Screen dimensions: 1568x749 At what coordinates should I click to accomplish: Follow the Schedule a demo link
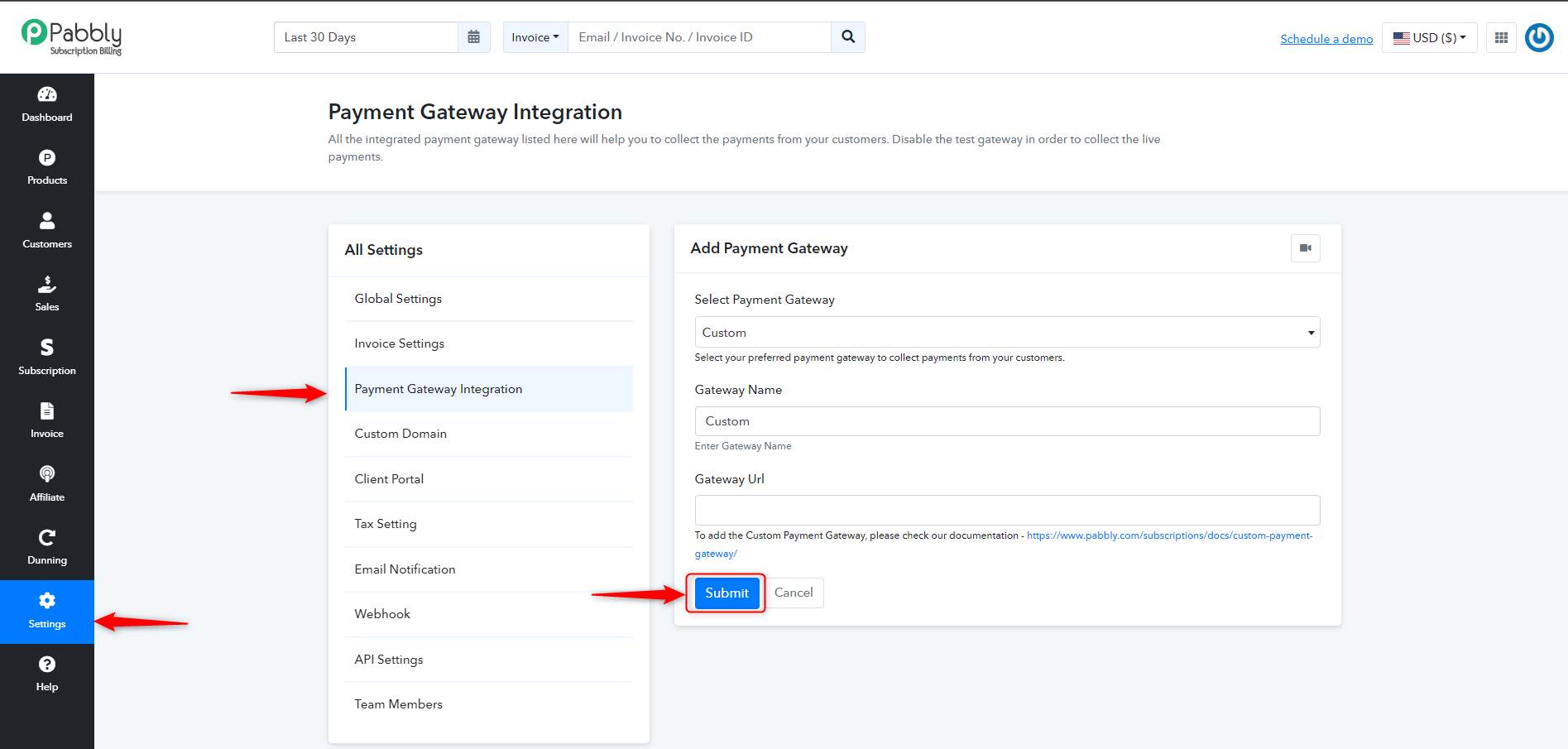click(1326, 39)
